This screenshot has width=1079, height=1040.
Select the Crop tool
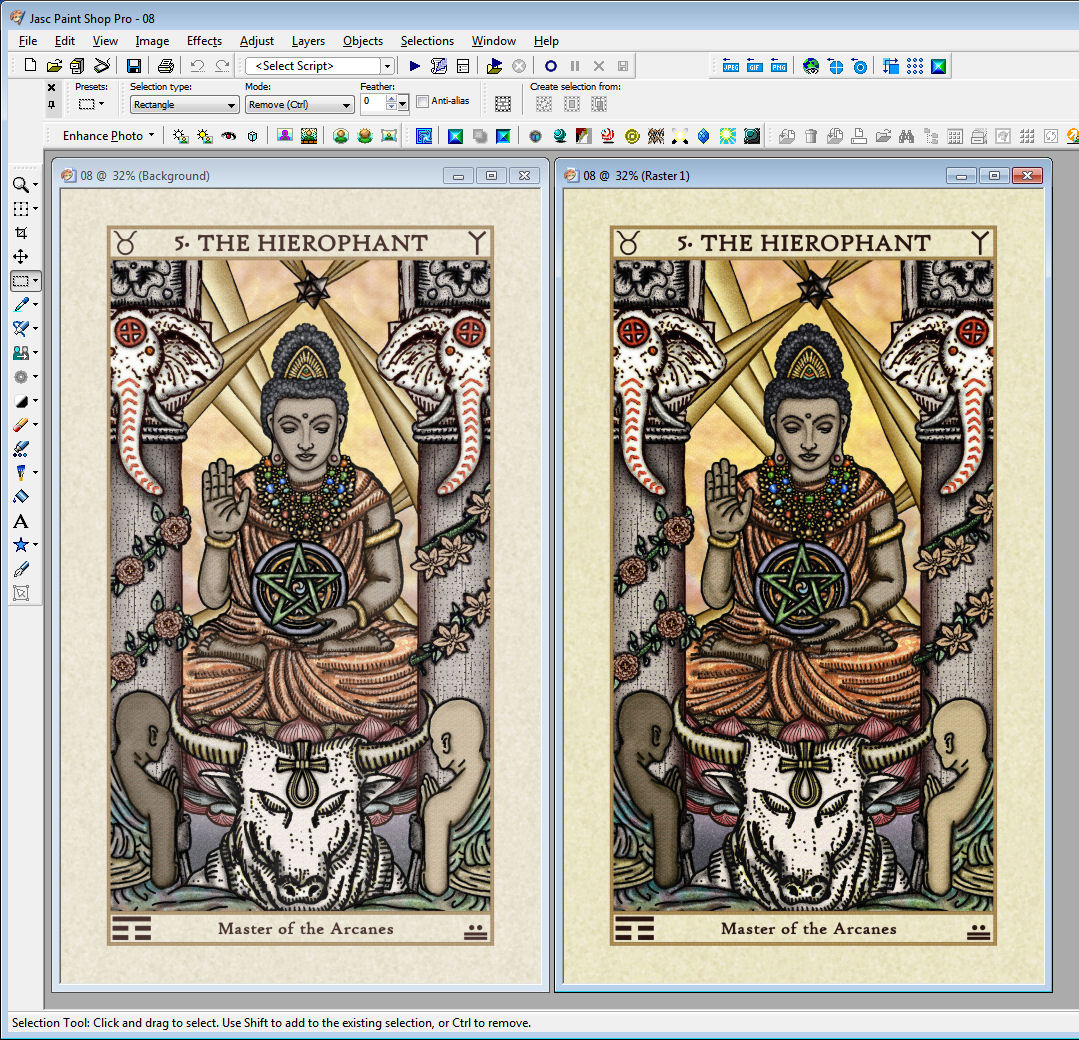coord(20,233)
